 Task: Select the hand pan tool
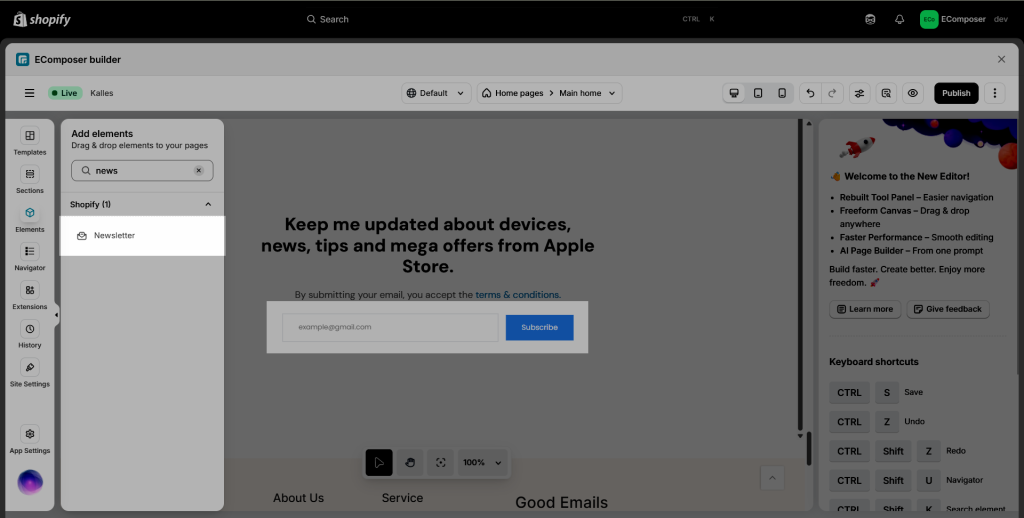click(410, 463)
